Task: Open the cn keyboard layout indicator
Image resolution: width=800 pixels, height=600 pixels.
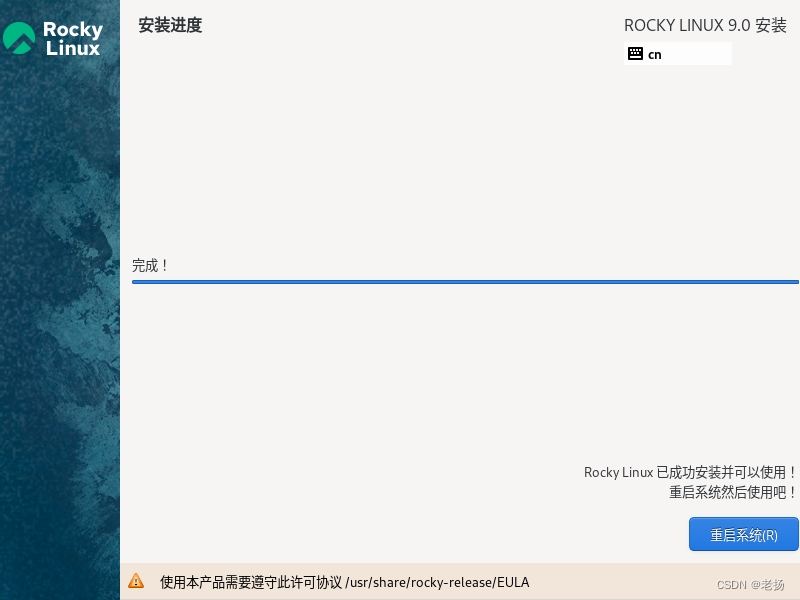Action: pyautogui.click(x=678, y=54)
